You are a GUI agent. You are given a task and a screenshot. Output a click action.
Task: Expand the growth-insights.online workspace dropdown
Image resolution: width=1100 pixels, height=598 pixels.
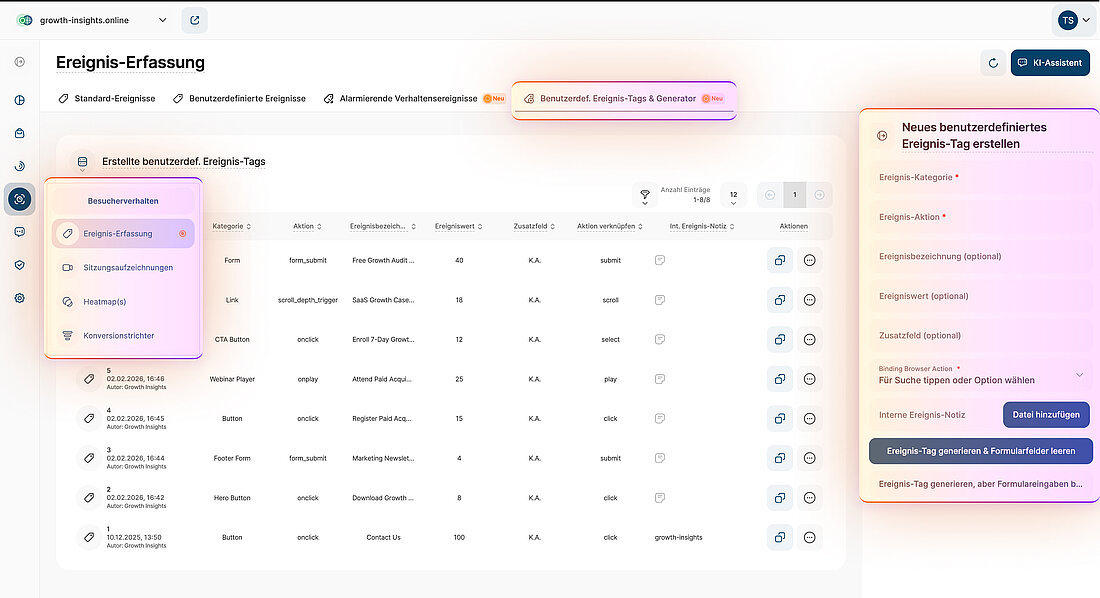pyautogui.click(x=163, y=19)
